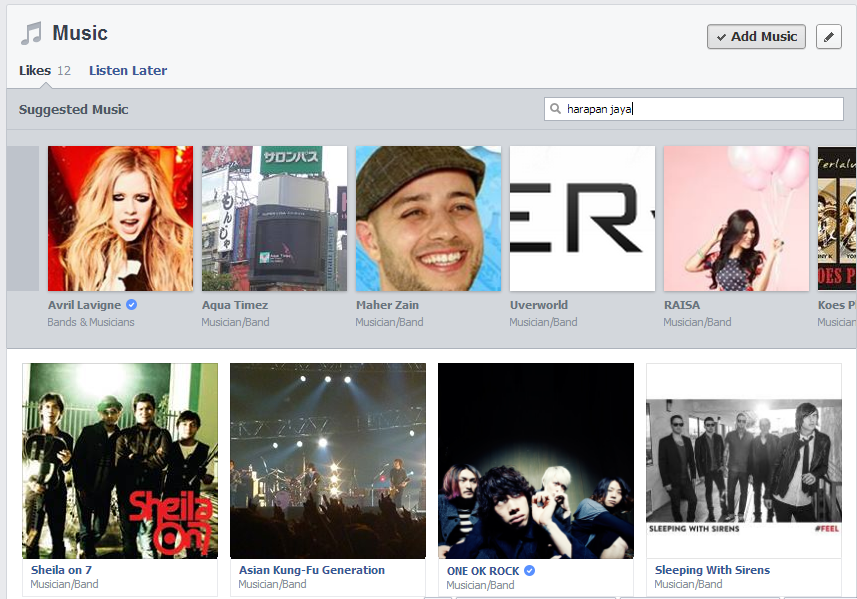Open the Koes Plus suggested thumbnail
The width and height of the screenshot is (857, 599).
click(837, 218)
